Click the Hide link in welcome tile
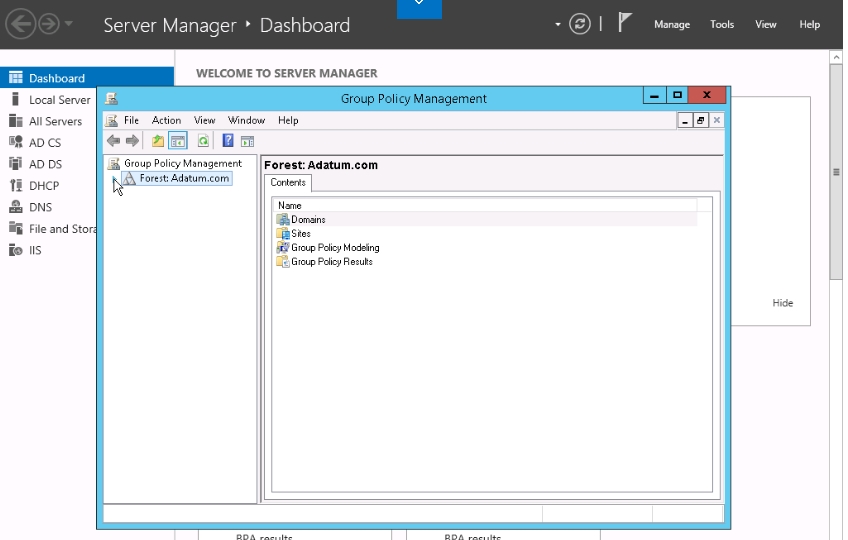Screen dimensions: 848x540 click(x=783, y=303)
